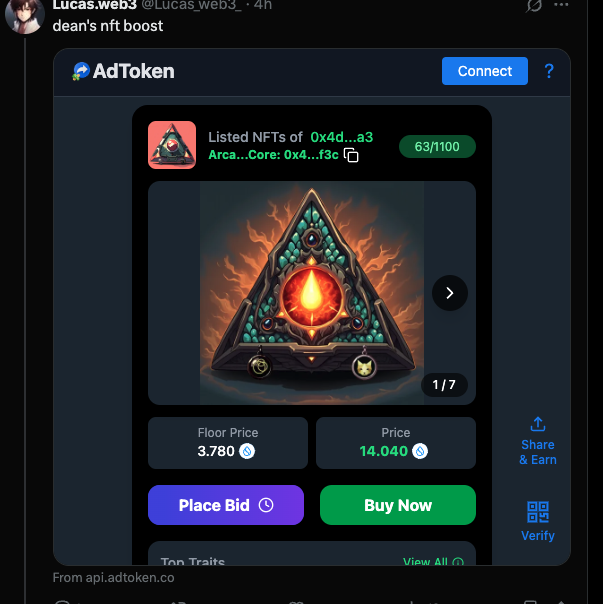Click the main NFT pyramid artwork

click(310, 292)
